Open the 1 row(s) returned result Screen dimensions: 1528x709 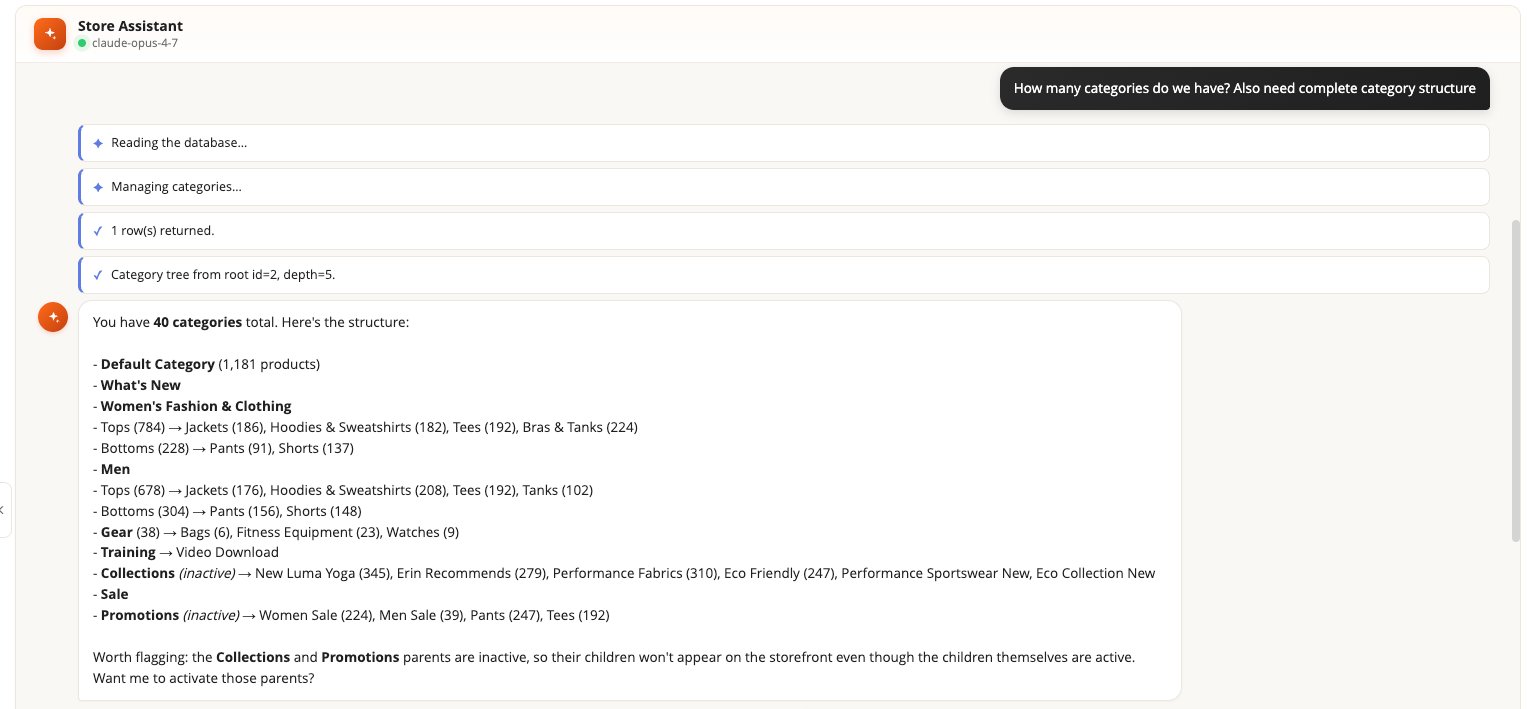tap(784, 231)
